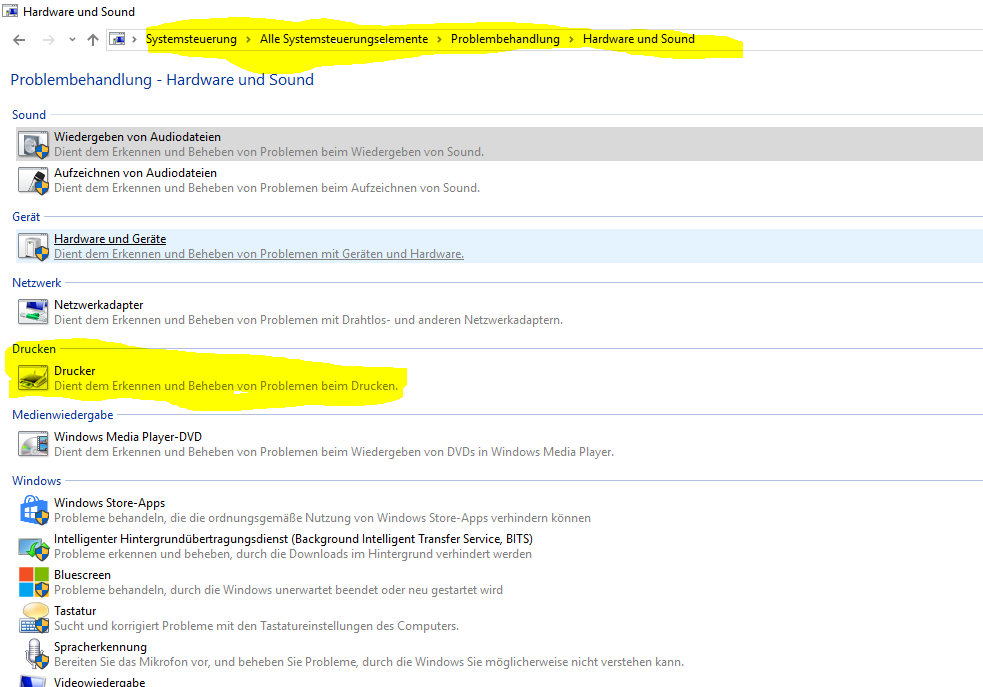Click description about Downloads im Hintergrund
The height and width of the screenshot is (687, 983).
[293, 554]
